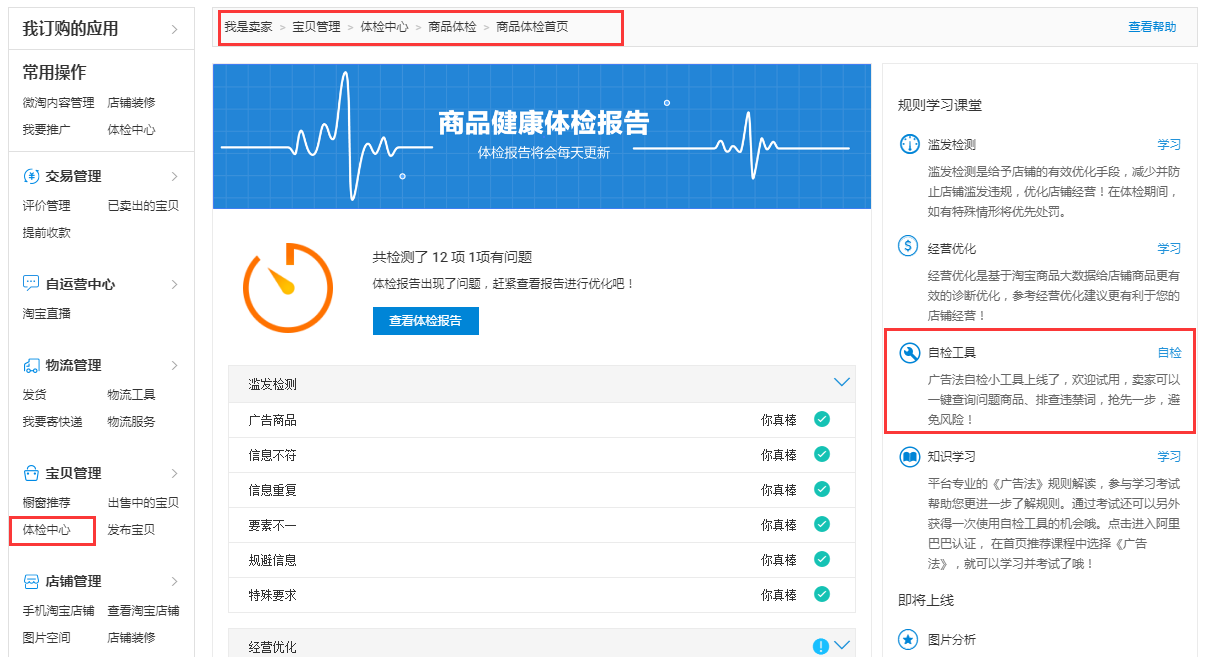Image resolution: width=1205 pixels, height=657 pixels.
Task: Open 我要寄快递 in sidebar
Action: (x=52, y=422)
